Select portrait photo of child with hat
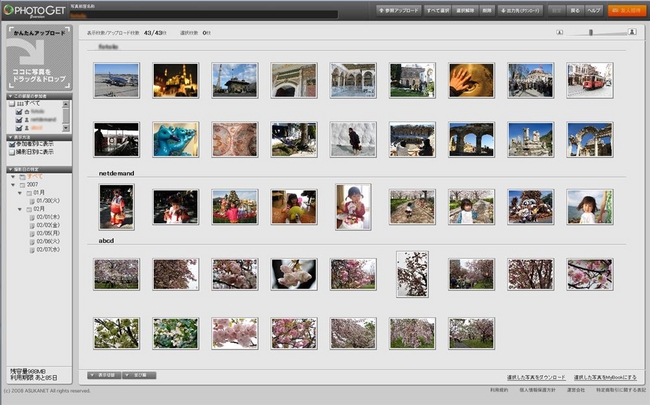This screenshot has height=405, width=650. pyautogui.click(x=353, y=207)
